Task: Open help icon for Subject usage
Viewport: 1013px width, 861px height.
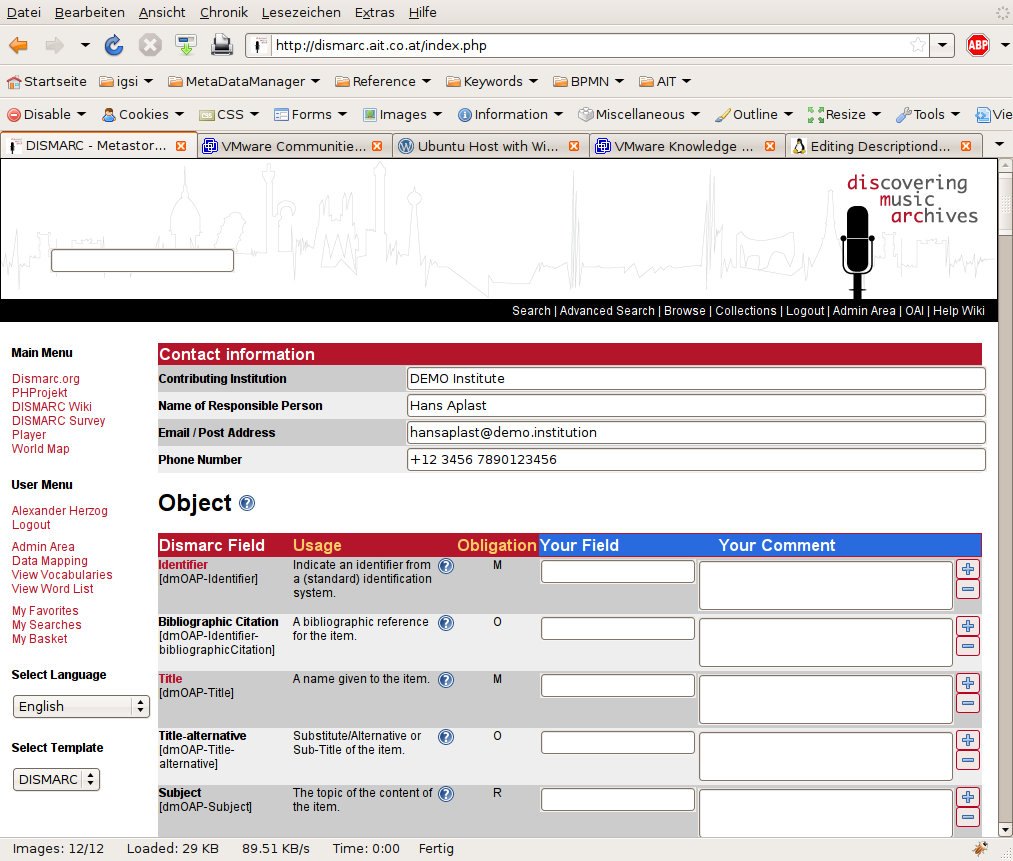Action: click(446, 794)
